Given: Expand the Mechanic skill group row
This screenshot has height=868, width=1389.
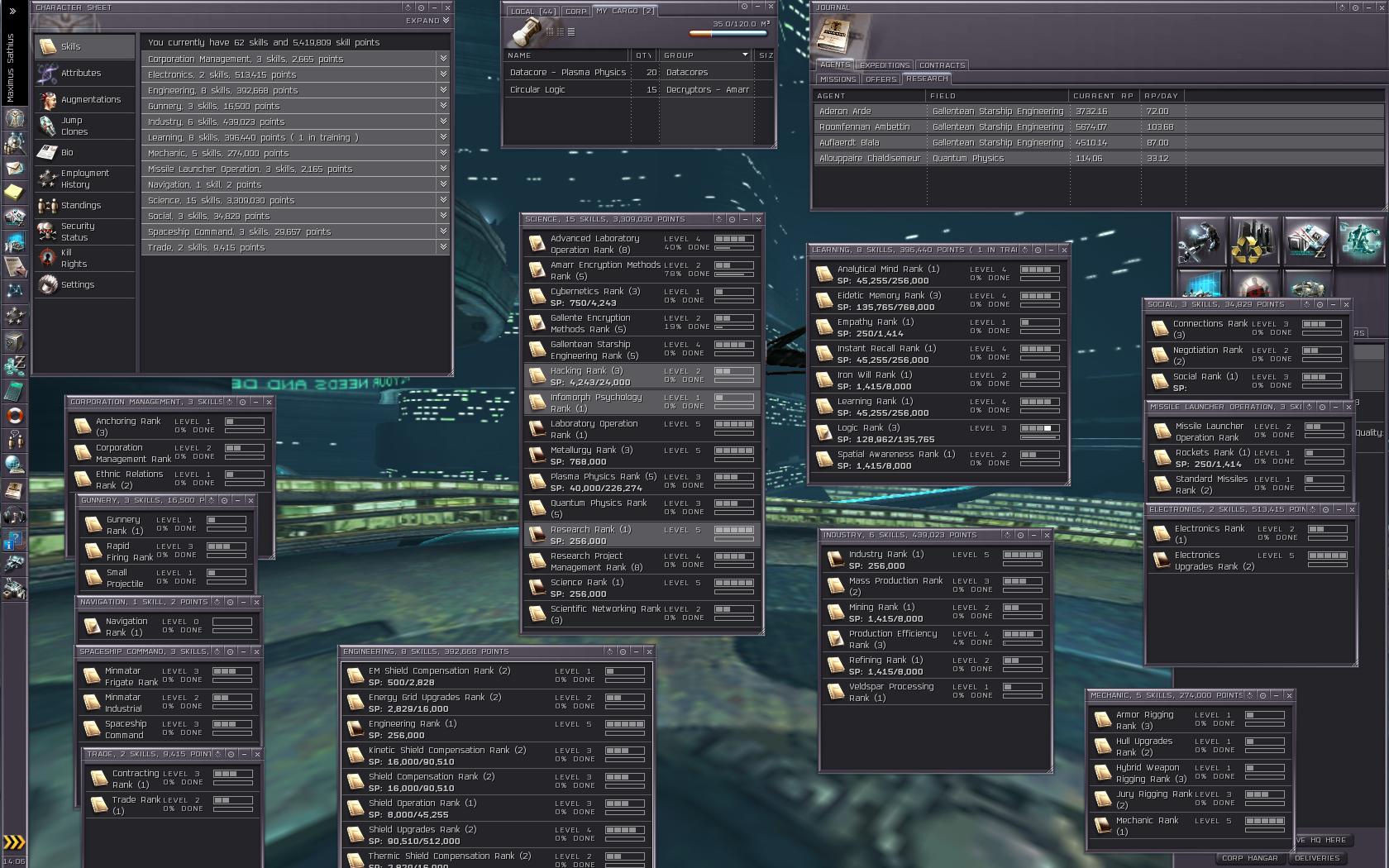Looking at the screenshot, I should pyautogui.click(x=443, y=153).
